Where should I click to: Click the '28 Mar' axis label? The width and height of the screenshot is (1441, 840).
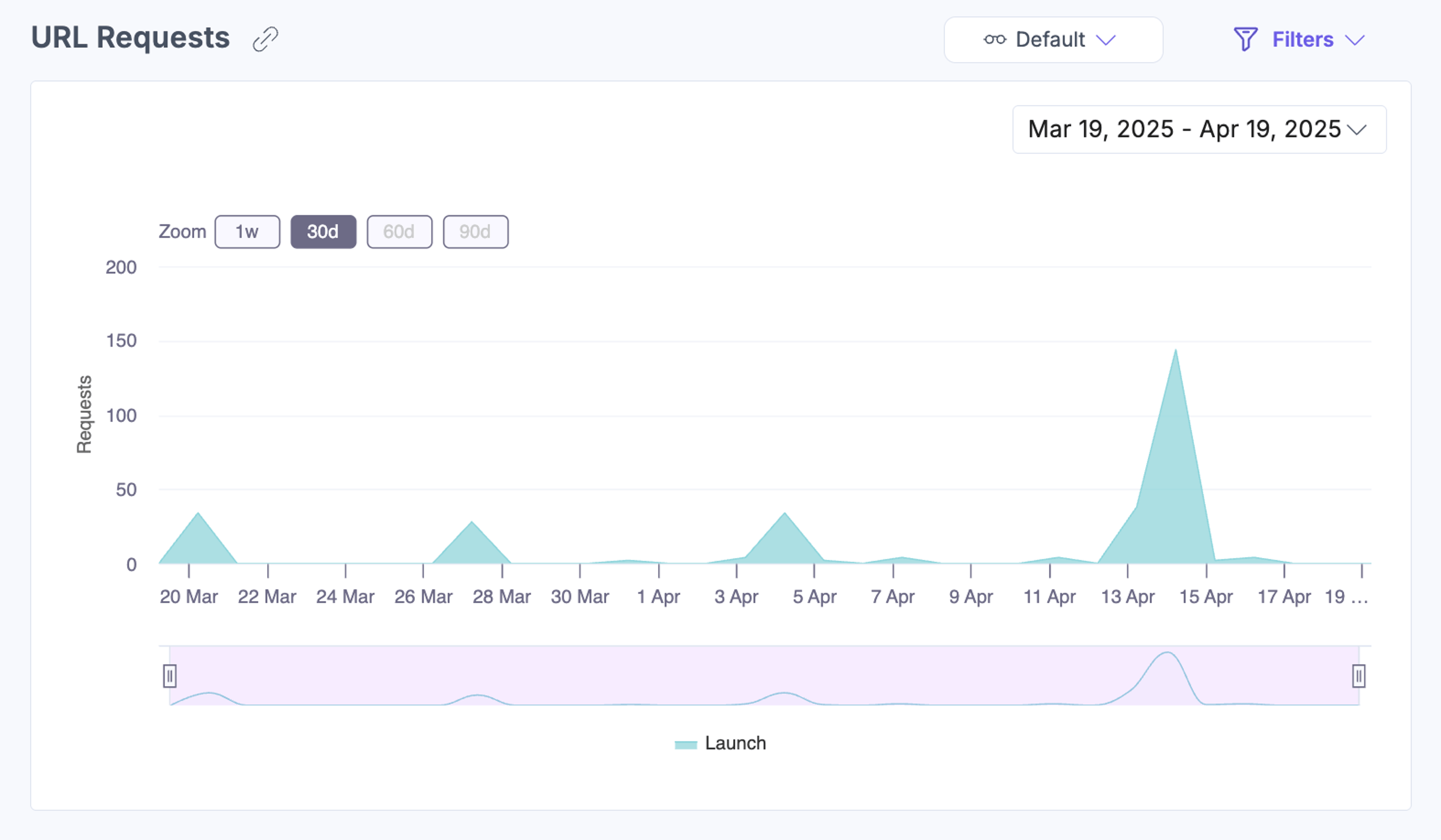[x=501, y=597]
